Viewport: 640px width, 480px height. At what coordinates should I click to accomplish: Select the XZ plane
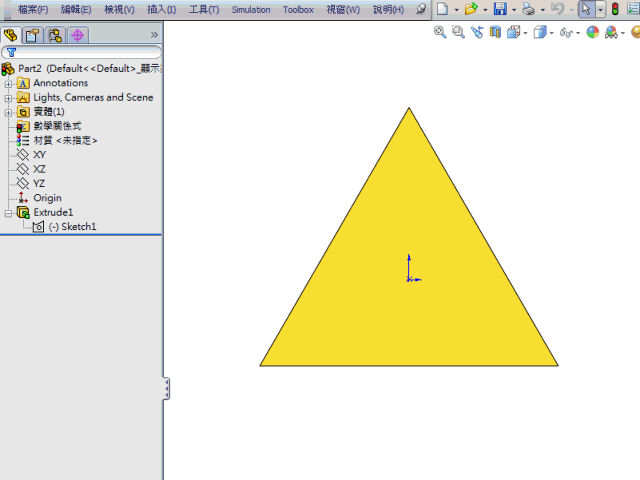[31, 169]
